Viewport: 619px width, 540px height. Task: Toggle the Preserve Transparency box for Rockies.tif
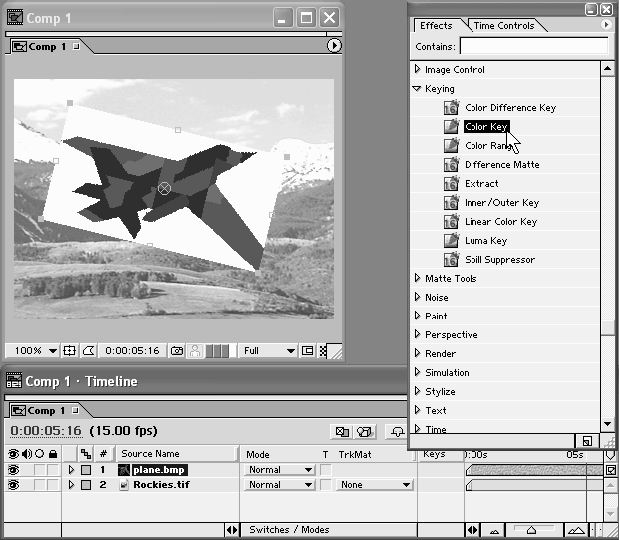(325, 485)
